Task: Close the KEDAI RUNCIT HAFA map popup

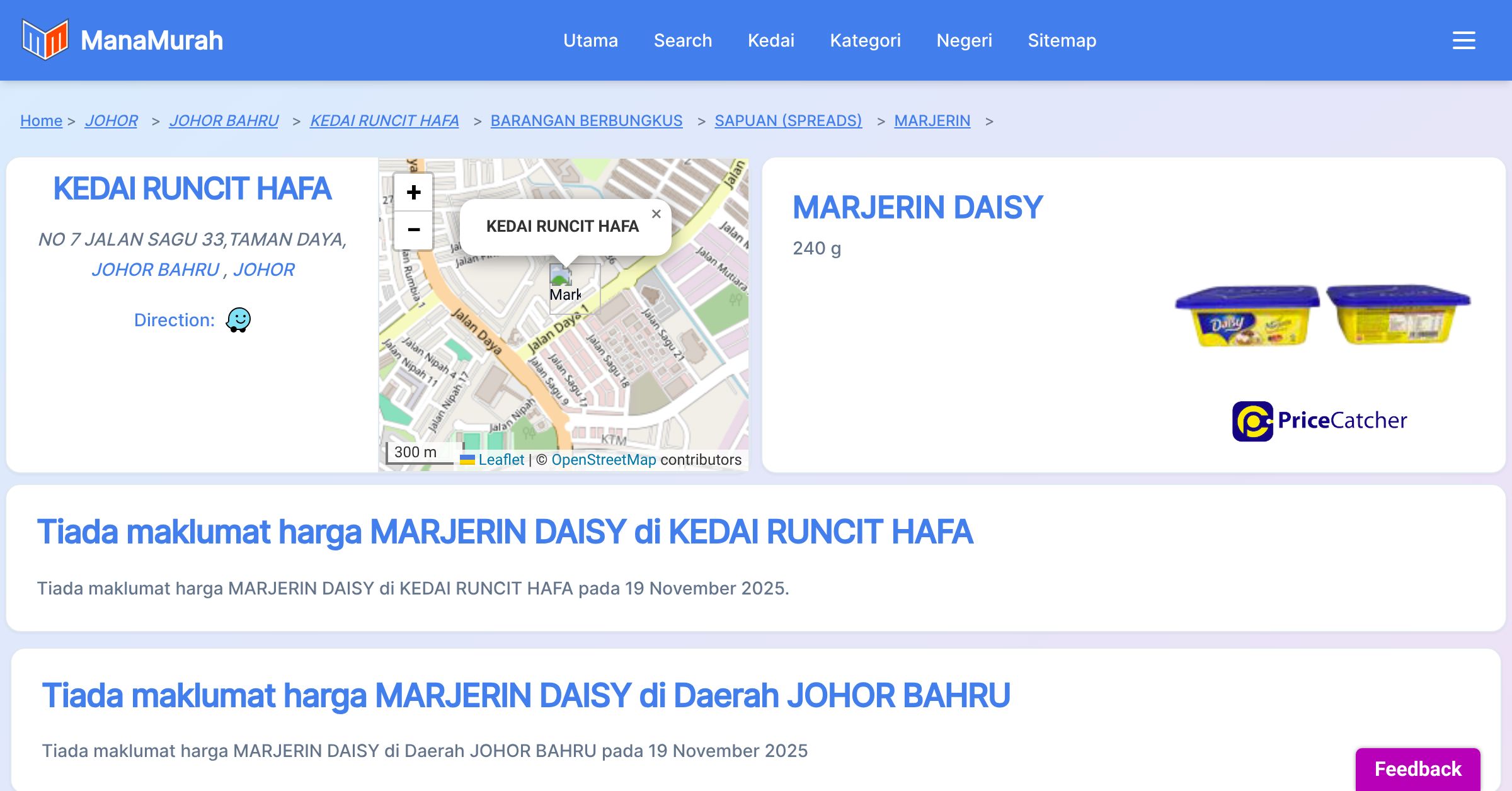Action: [656, 214]
